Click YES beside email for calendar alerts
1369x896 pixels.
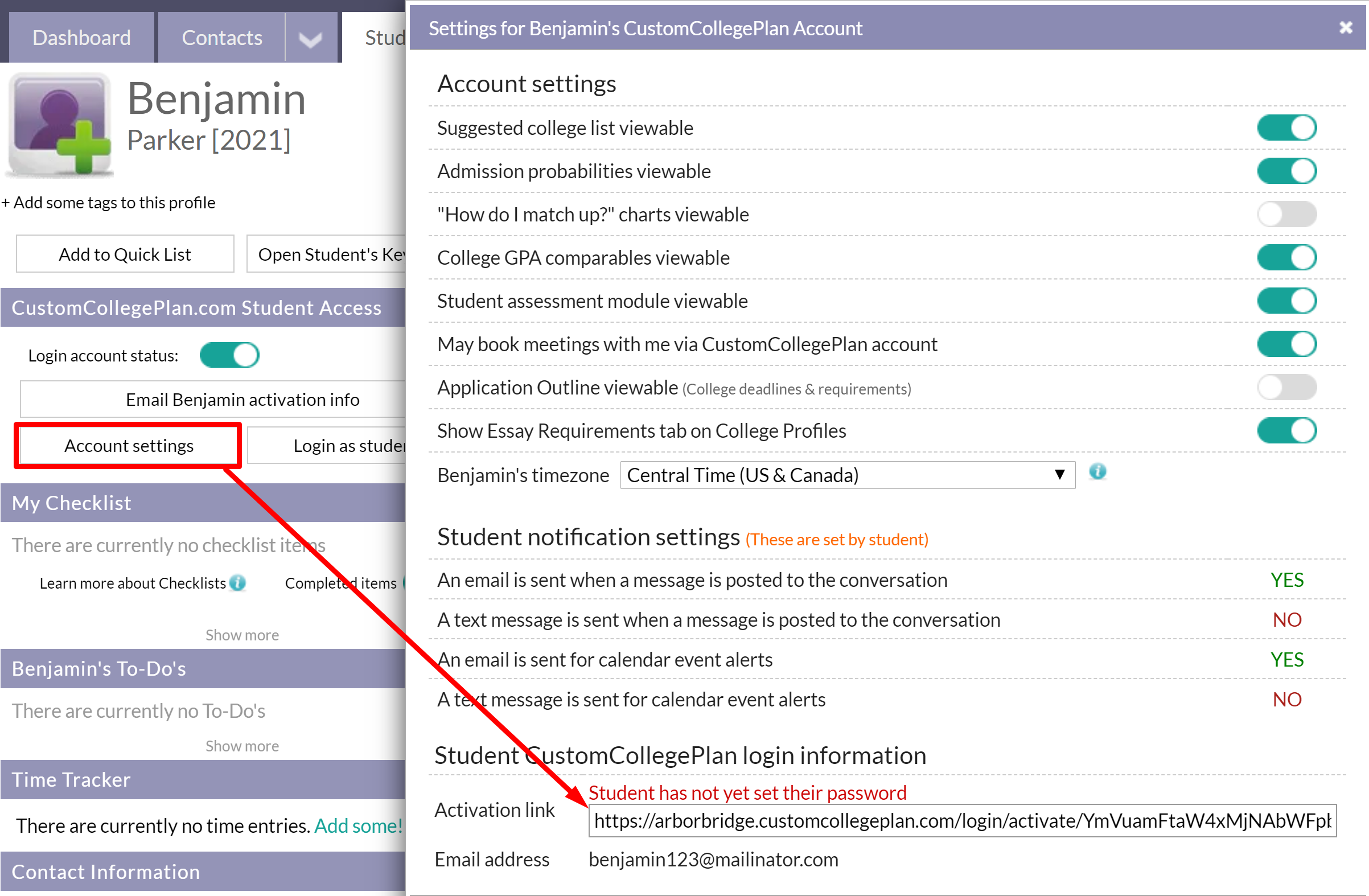tap(1286, 659)
